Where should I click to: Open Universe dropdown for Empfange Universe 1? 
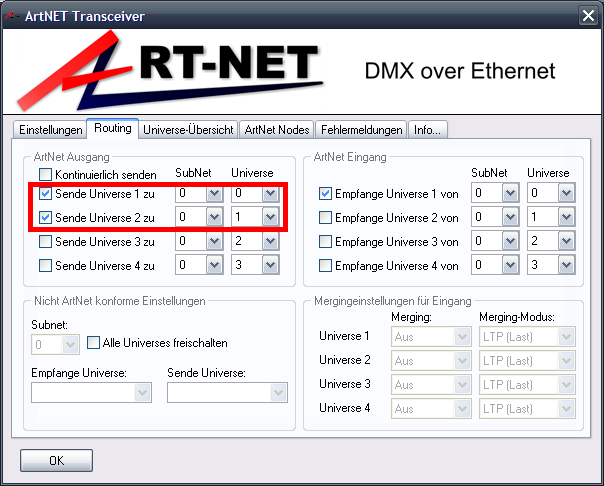tap(566, 193)
